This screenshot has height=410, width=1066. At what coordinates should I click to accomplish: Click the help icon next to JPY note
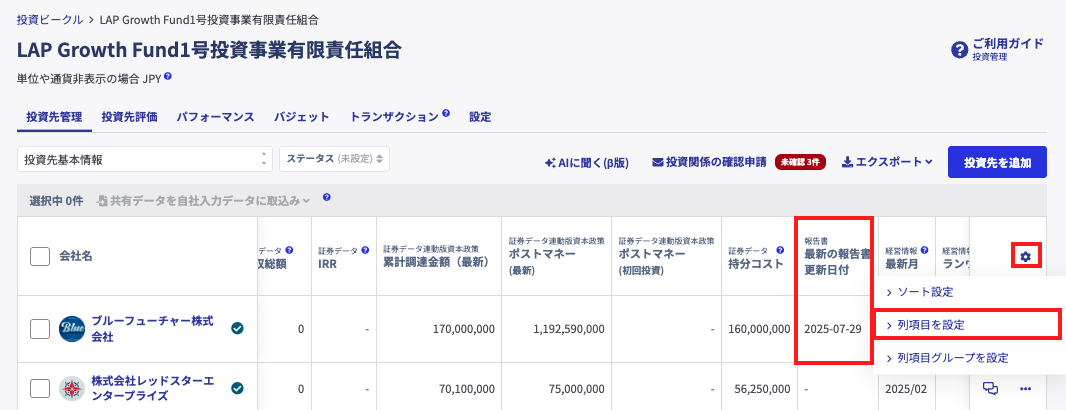[x=168, y=75]
